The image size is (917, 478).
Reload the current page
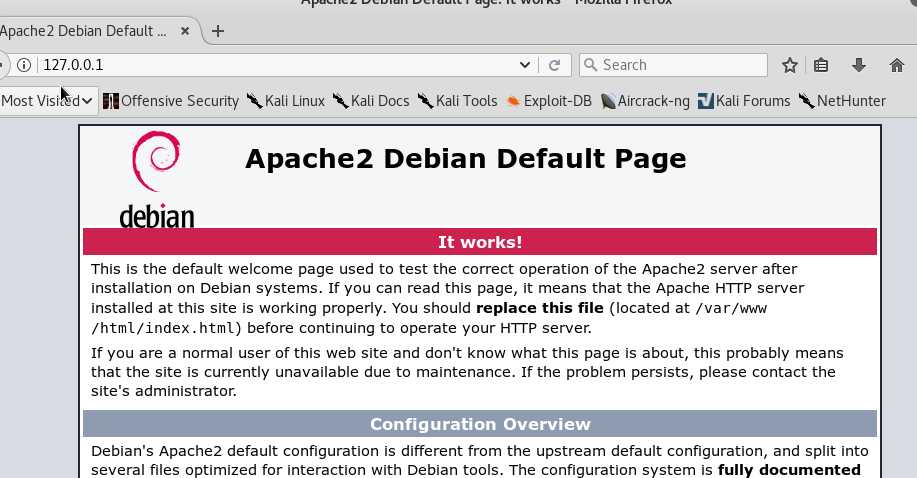pyautogui.click(x=554, y=65)
